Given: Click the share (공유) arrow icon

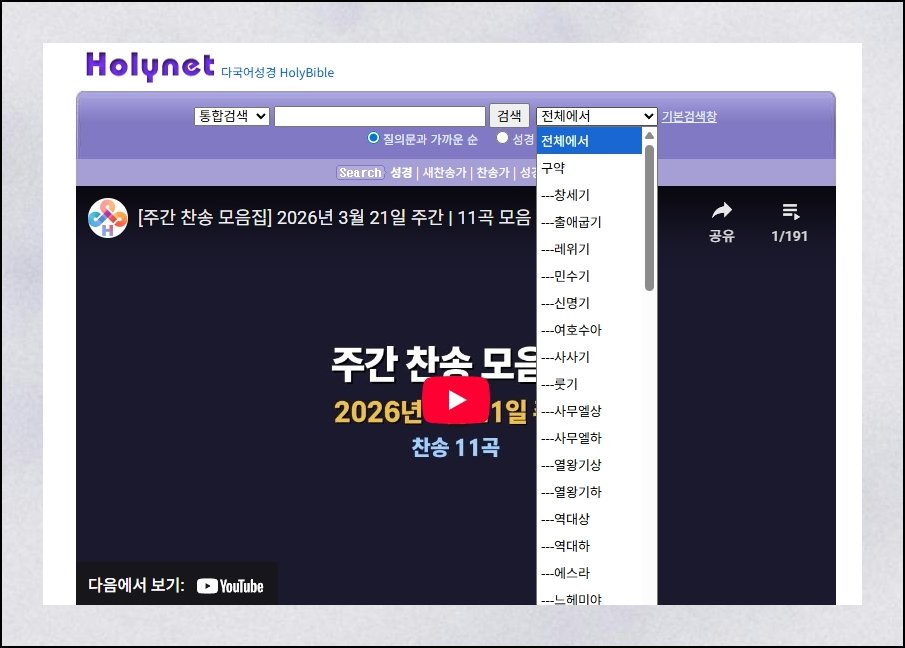Looking at the screenshot, I should [x=721, y=212].
